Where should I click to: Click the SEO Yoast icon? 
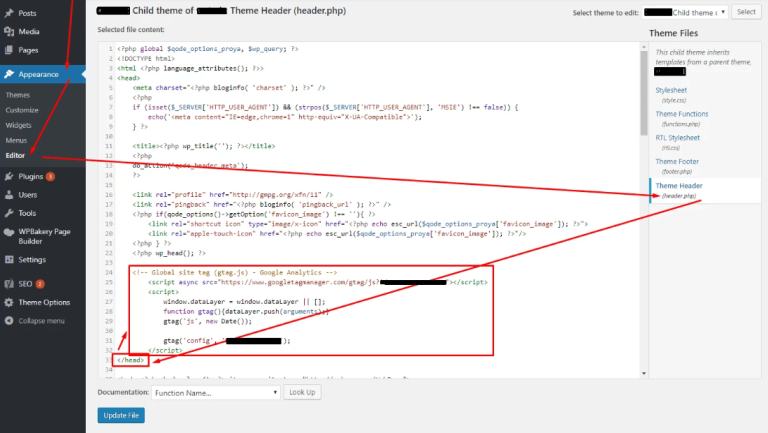[9, 284]
